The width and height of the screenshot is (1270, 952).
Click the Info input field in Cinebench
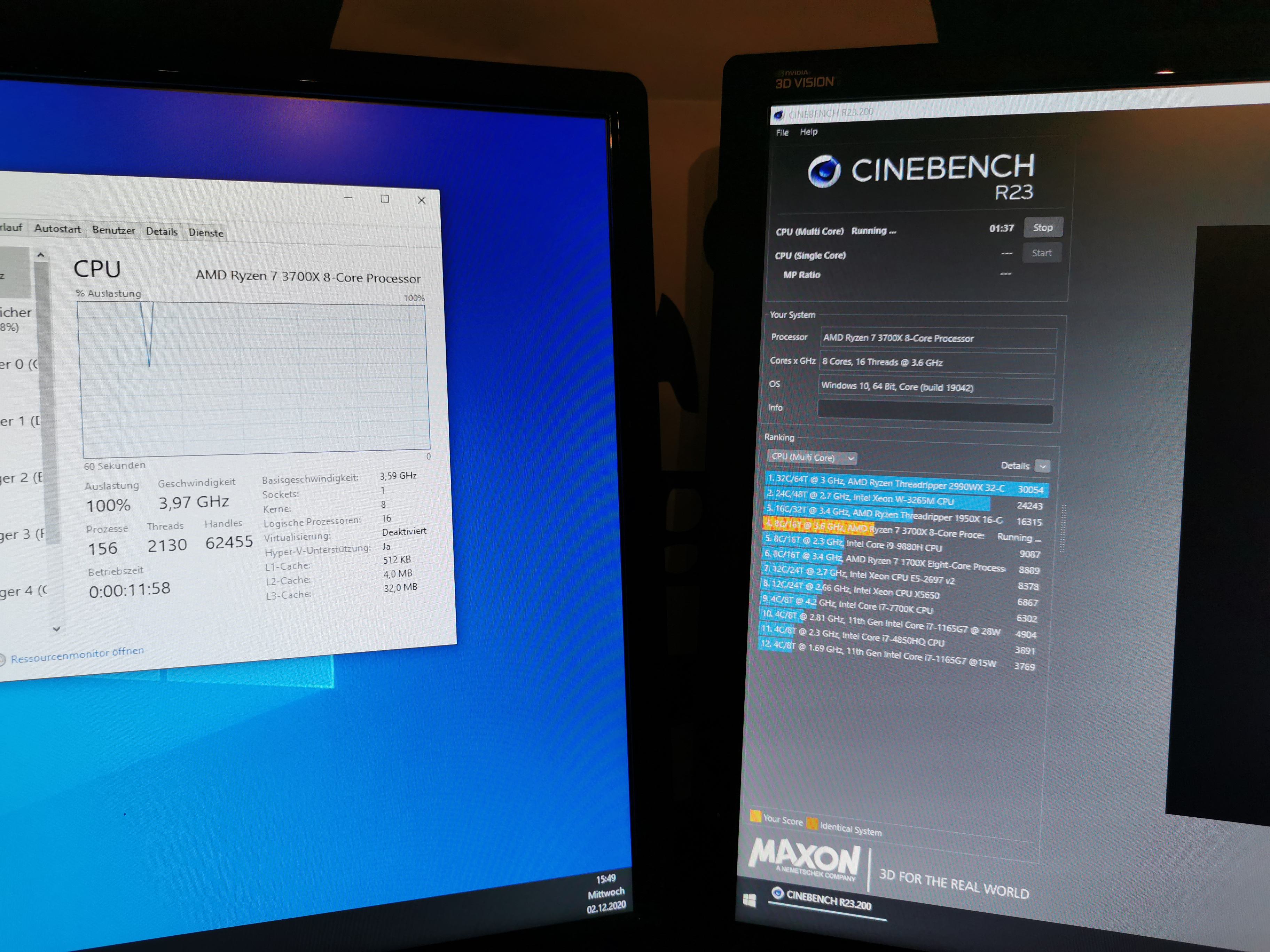coord(935,413)
